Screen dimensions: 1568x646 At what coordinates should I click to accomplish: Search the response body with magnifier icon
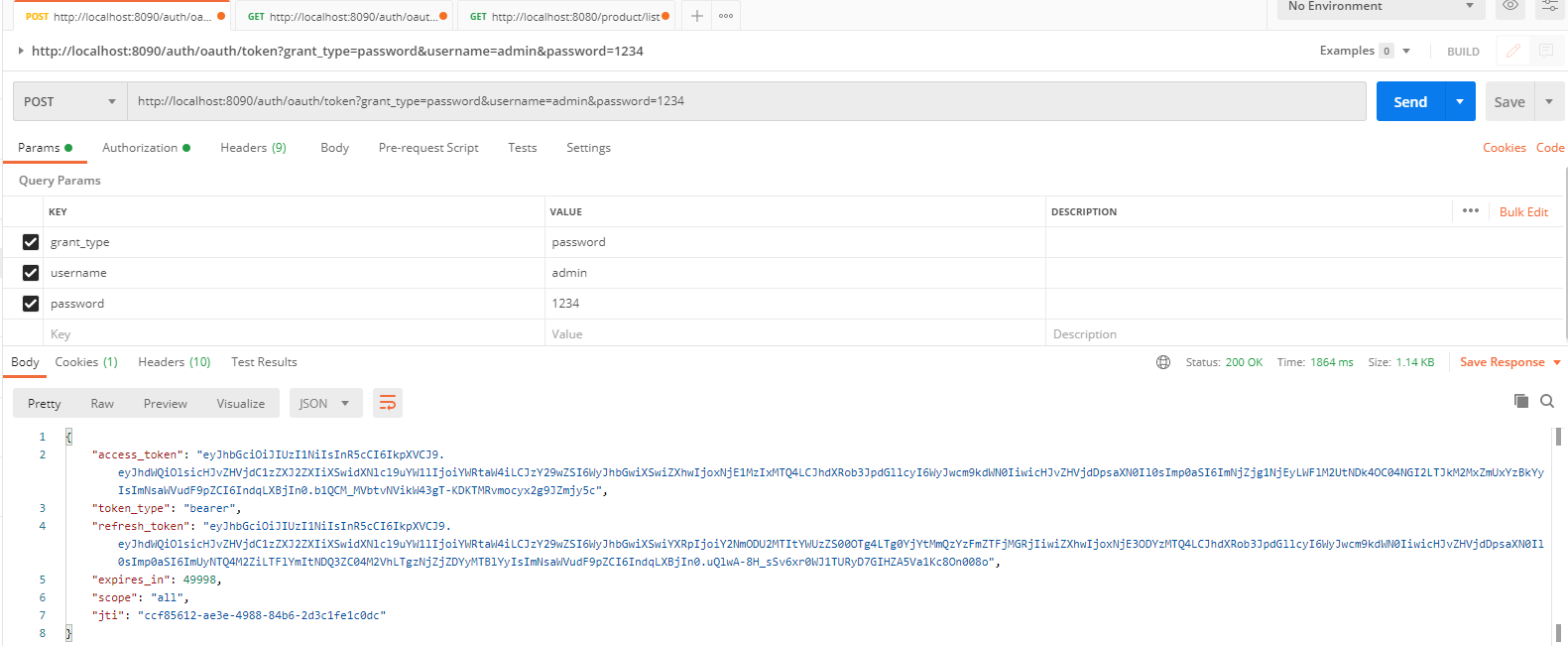(1547, 401)
